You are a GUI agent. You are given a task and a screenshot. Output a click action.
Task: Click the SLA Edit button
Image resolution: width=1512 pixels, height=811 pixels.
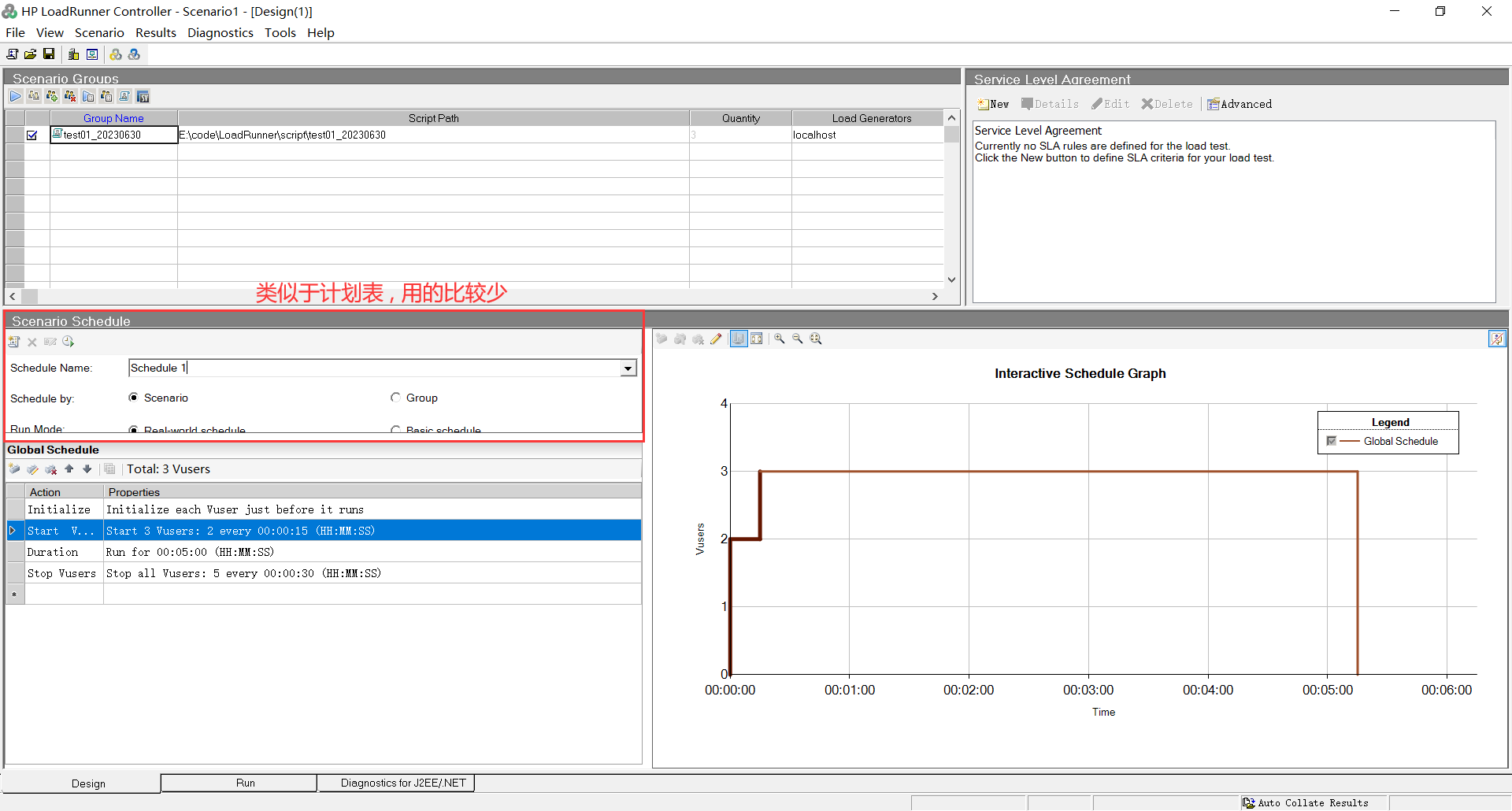(1110, 104)
